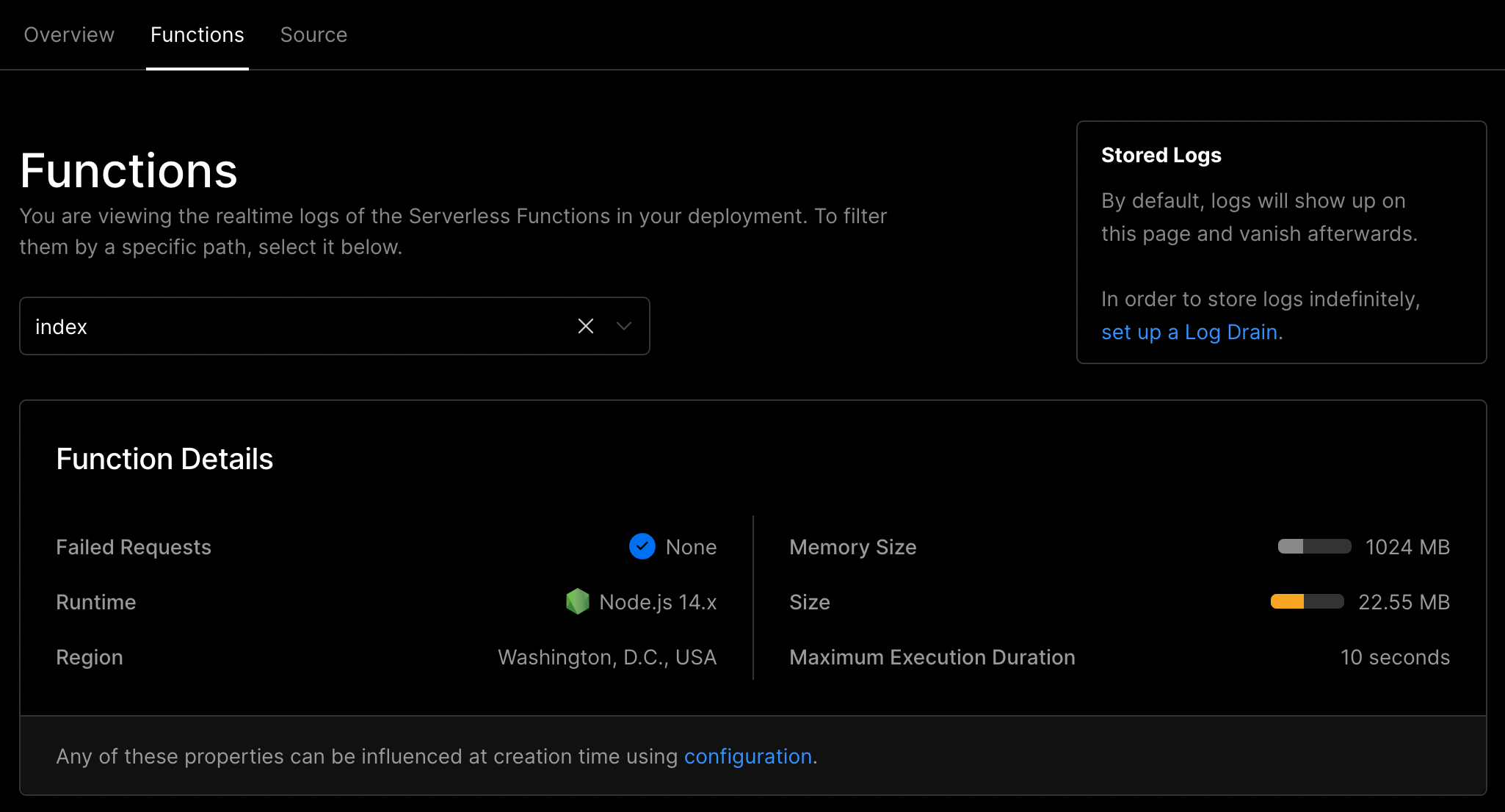Follow the configuration link
Viewport: 1505px width, 812px height.
click(747, 756)
